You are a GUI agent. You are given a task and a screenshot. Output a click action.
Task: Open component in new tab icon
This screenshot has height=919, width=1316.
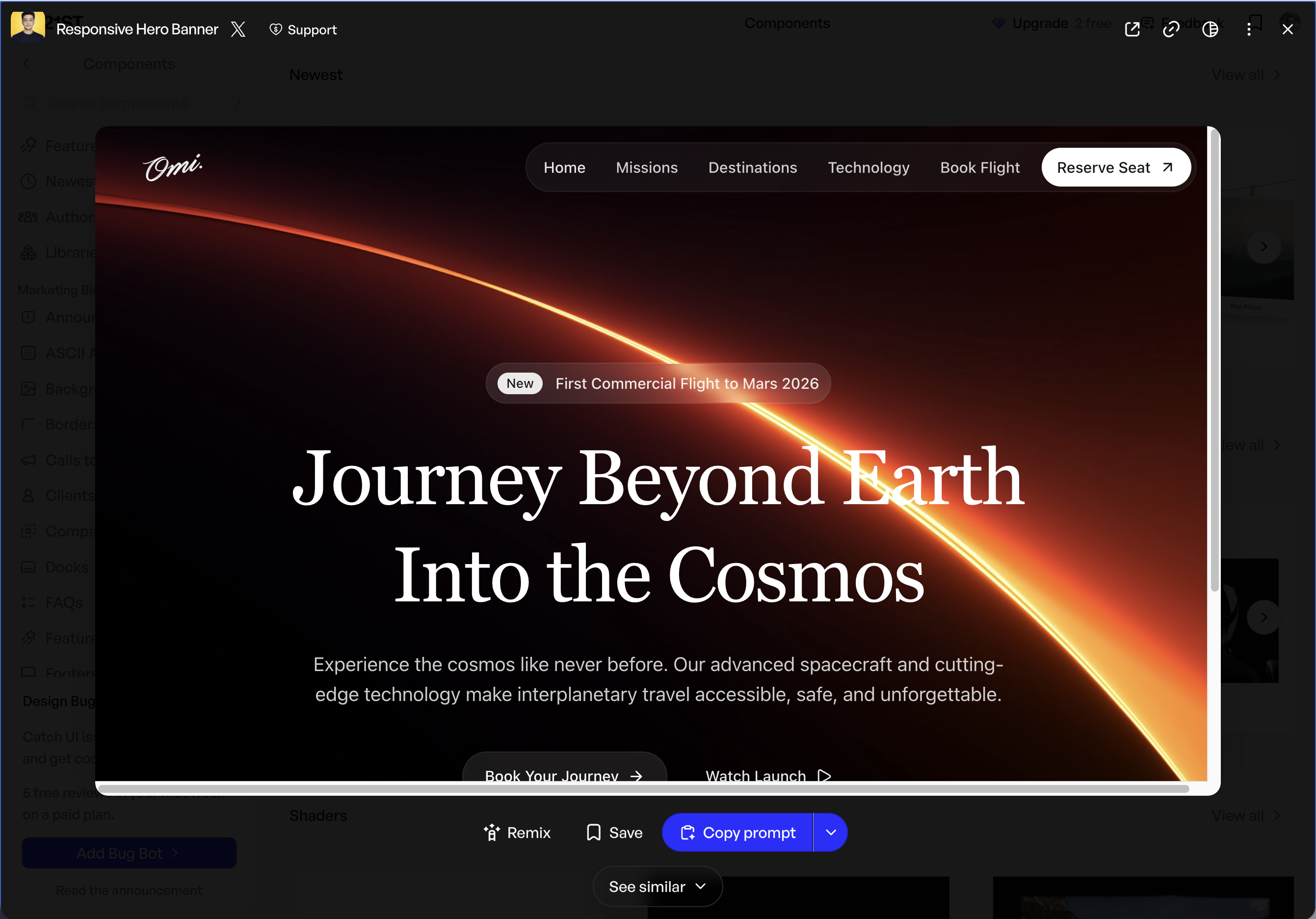coord(1132,29)
